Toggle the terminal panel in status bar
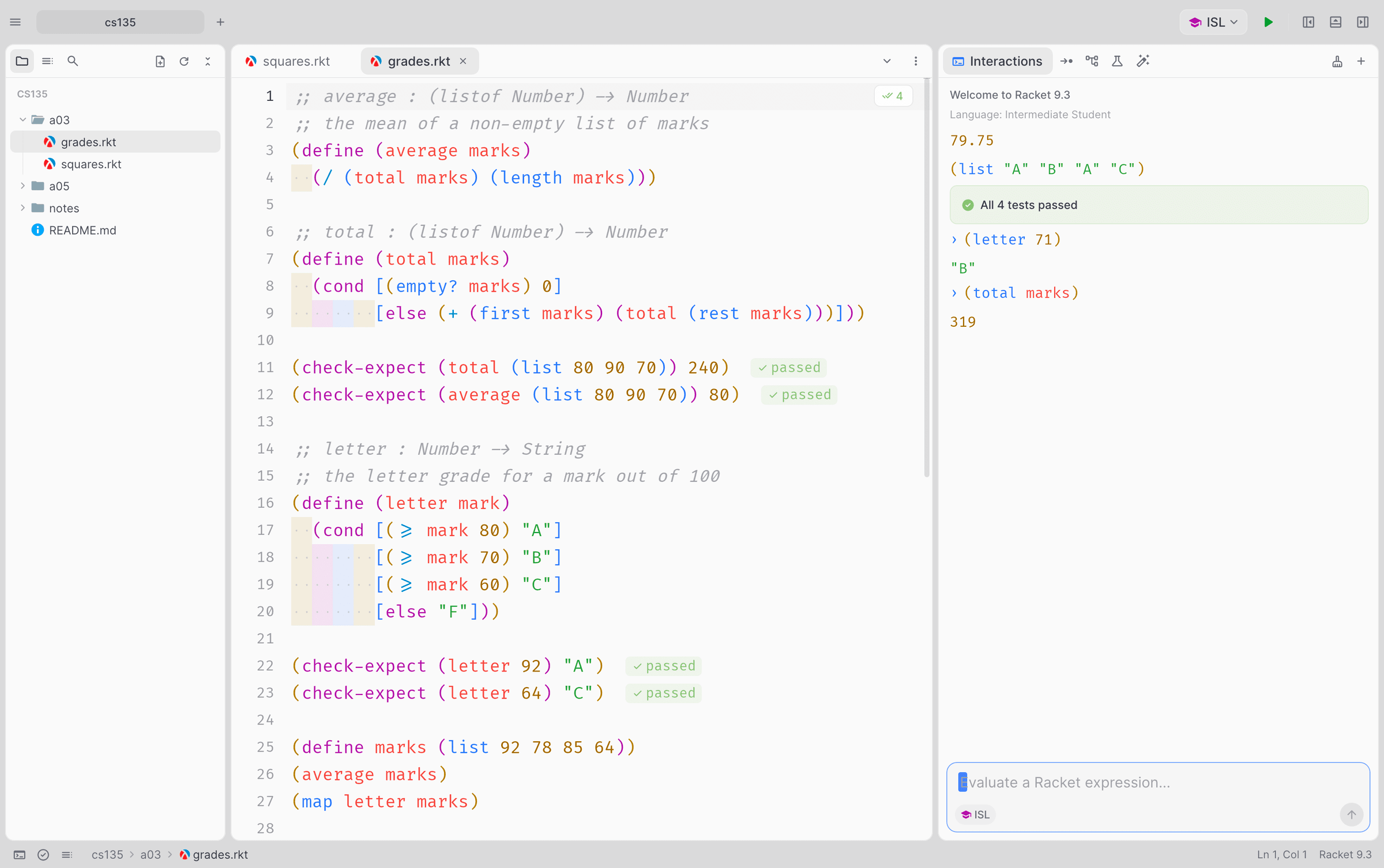The image size is (1384, 868). 20,855
